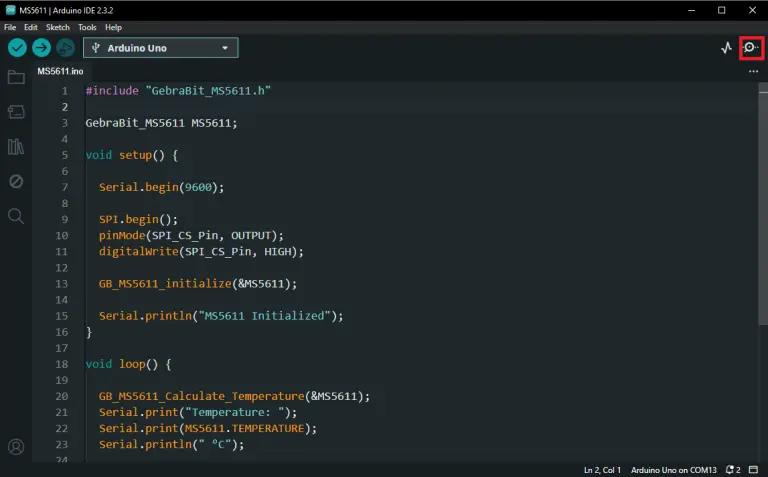Maximize the Arduino IDE window
Viewport: 768px width, 477px height.
tap(721, 10)
